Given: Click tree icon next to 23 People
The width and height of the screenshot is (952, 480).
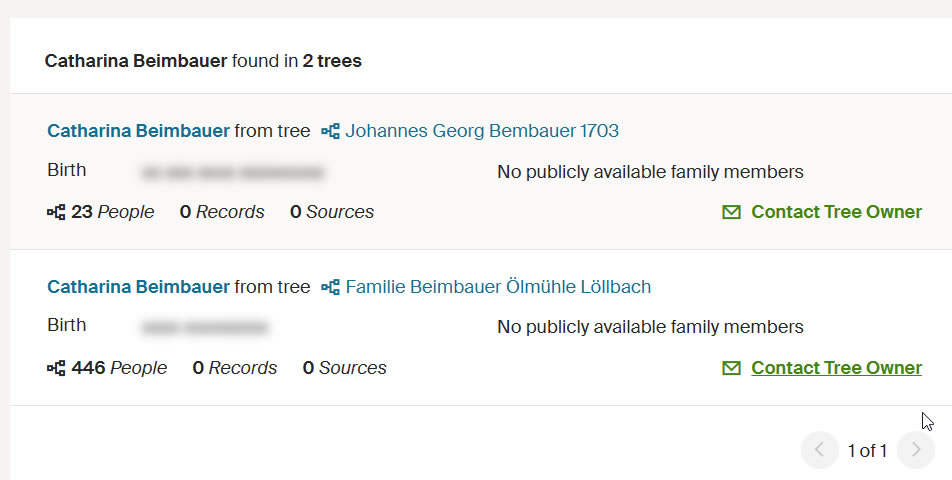Looking at the screenshot, I should (x=56, y=212).
